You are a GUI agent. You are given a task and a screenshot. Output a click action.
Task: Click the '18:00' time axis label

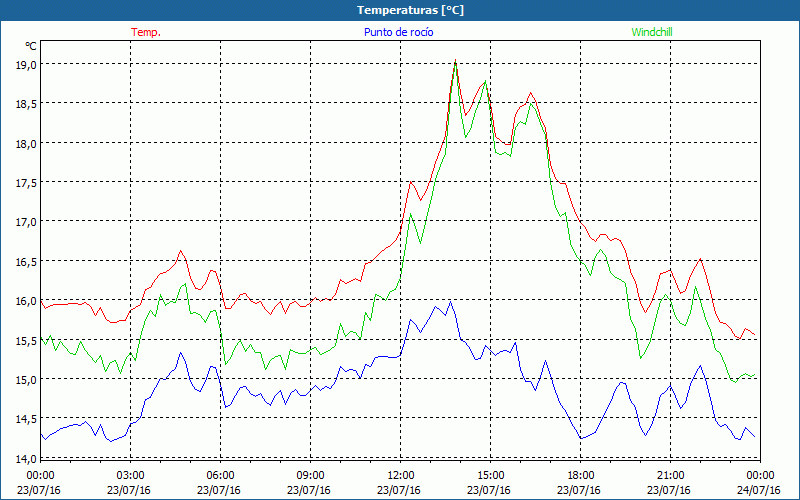[x=580, y=476]
